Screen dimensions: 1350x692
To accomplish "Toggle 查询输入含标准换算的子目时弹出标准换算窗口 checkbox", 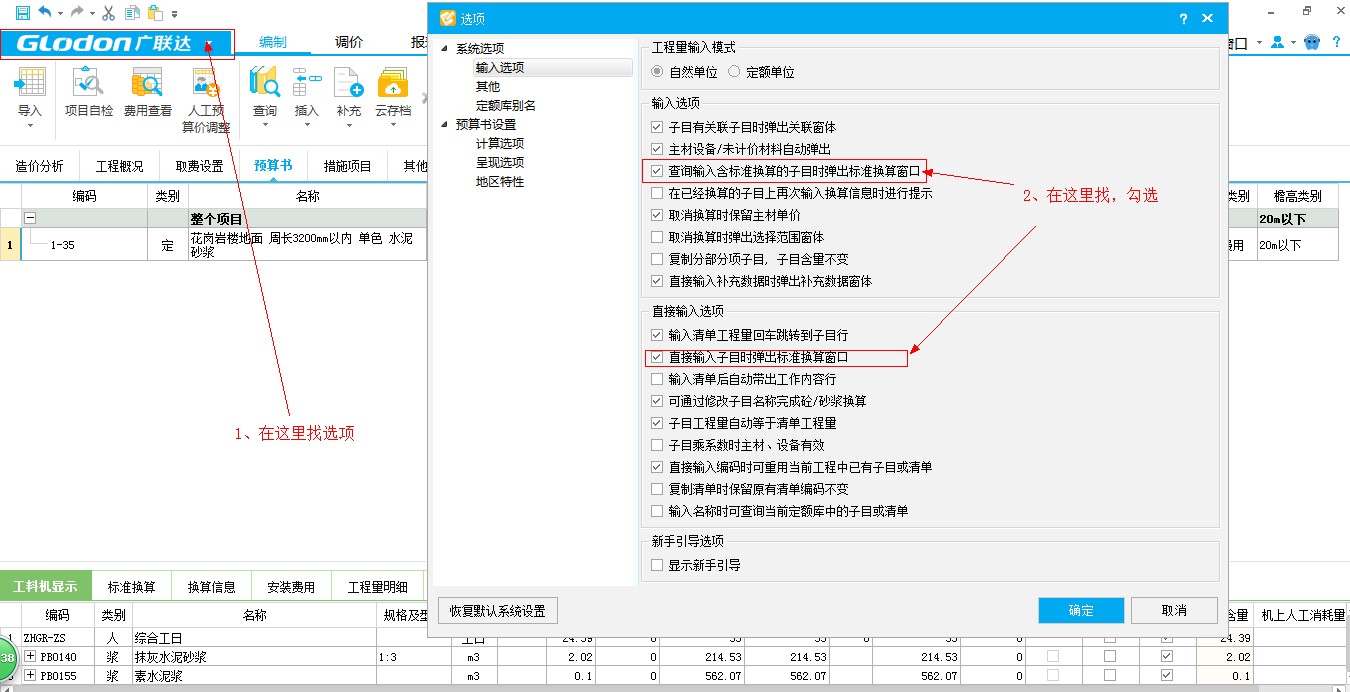I will [657, 171].
